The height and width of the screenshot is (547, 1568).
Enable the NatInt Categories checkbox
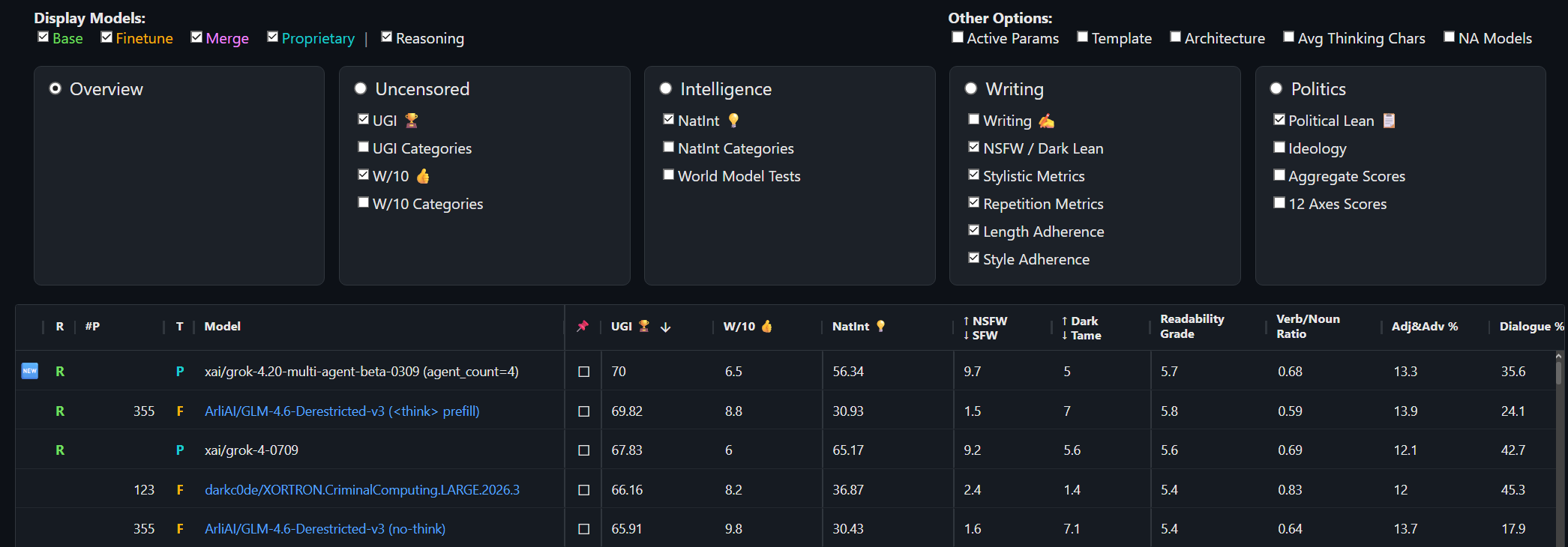tap(669, 147)
